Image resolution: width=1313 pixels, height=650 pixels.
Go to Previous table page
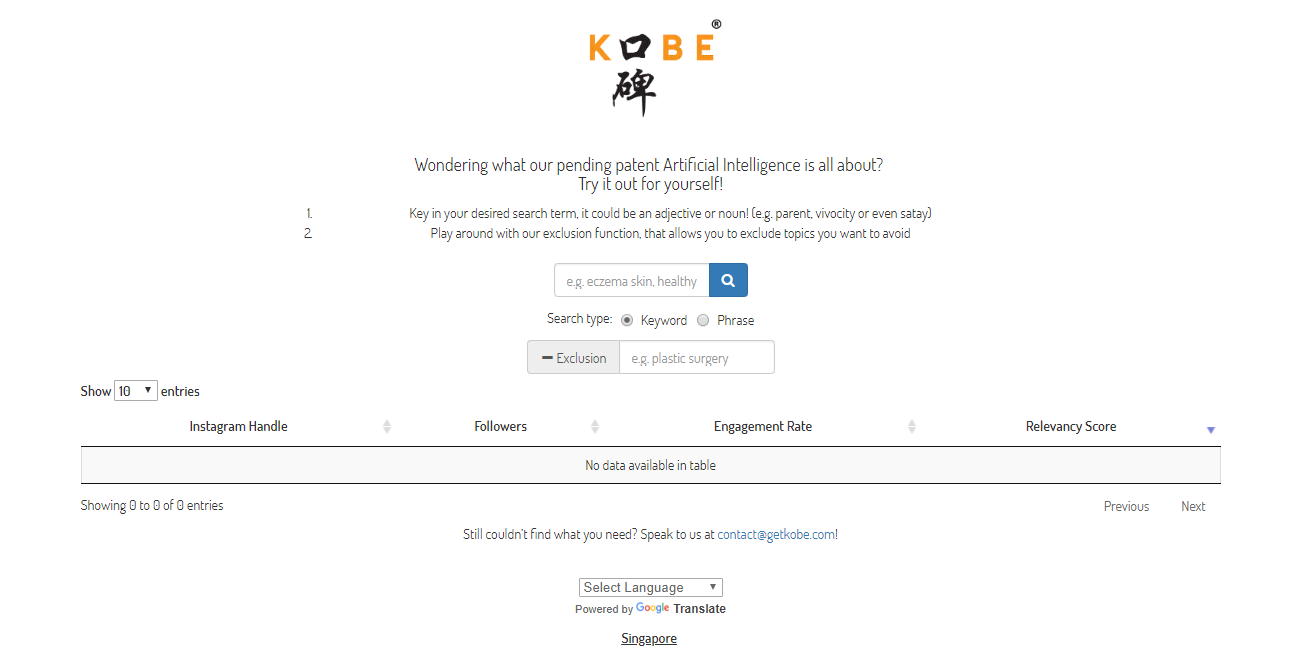[1126, 506]
